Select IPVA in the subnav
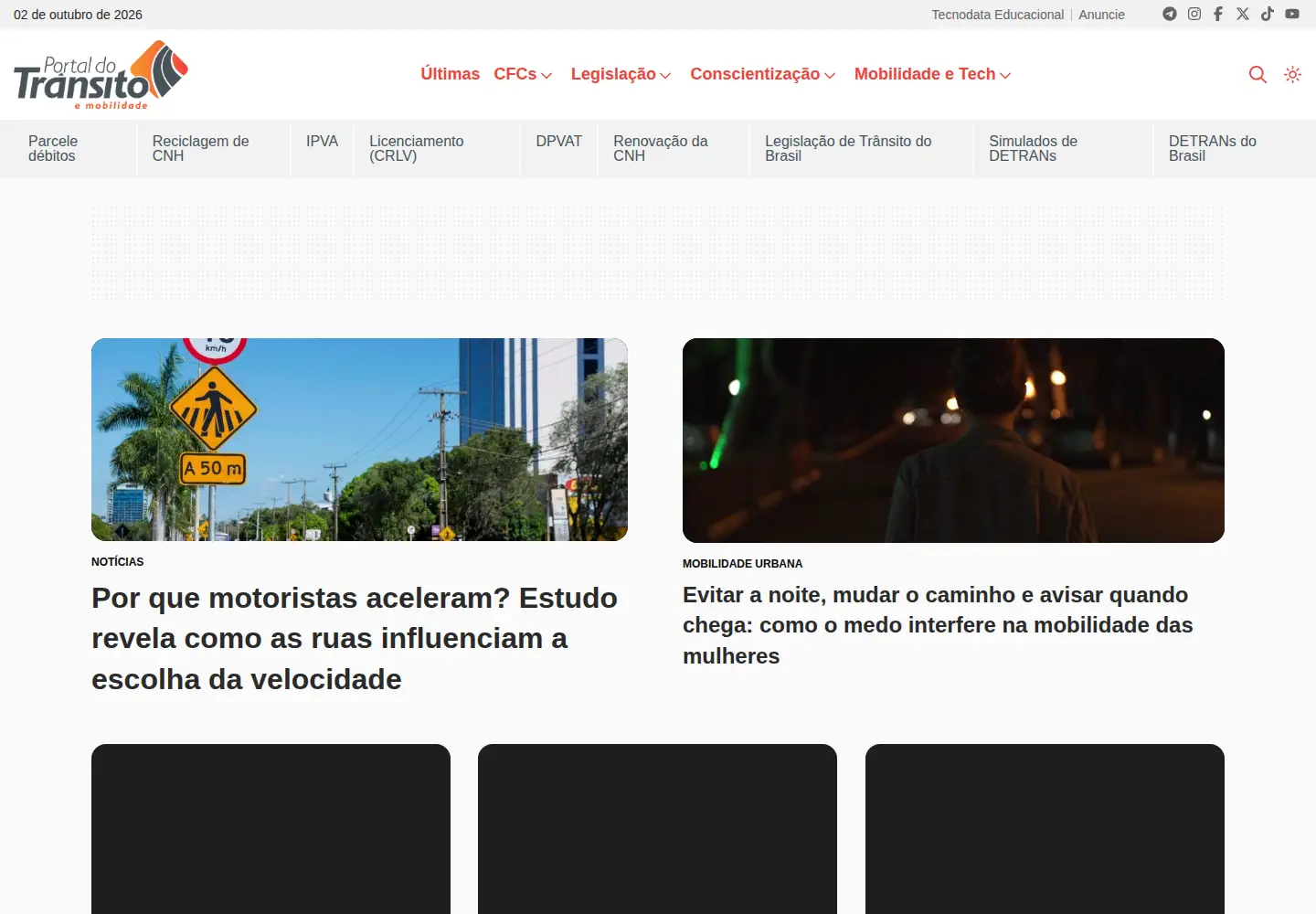 [x=322, y=141]
